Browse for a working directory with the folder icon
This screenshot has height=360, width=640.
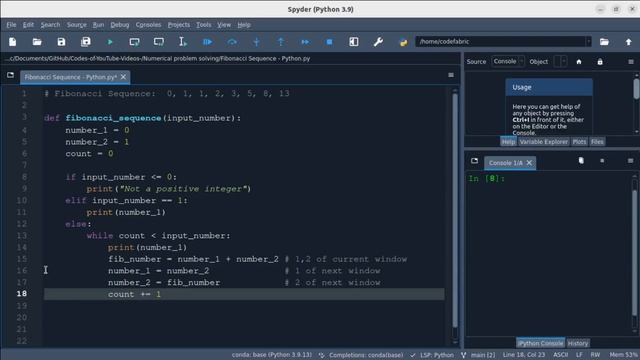pyautogui.click(x=604, y=42)
